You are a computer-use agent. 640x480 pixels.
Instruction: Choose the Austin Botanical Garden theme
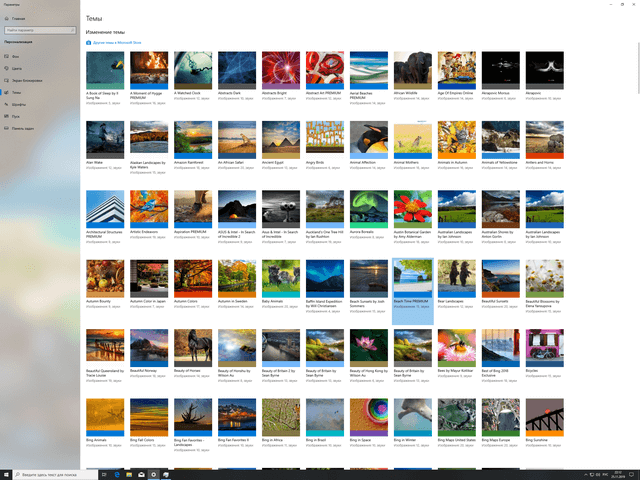413,209
